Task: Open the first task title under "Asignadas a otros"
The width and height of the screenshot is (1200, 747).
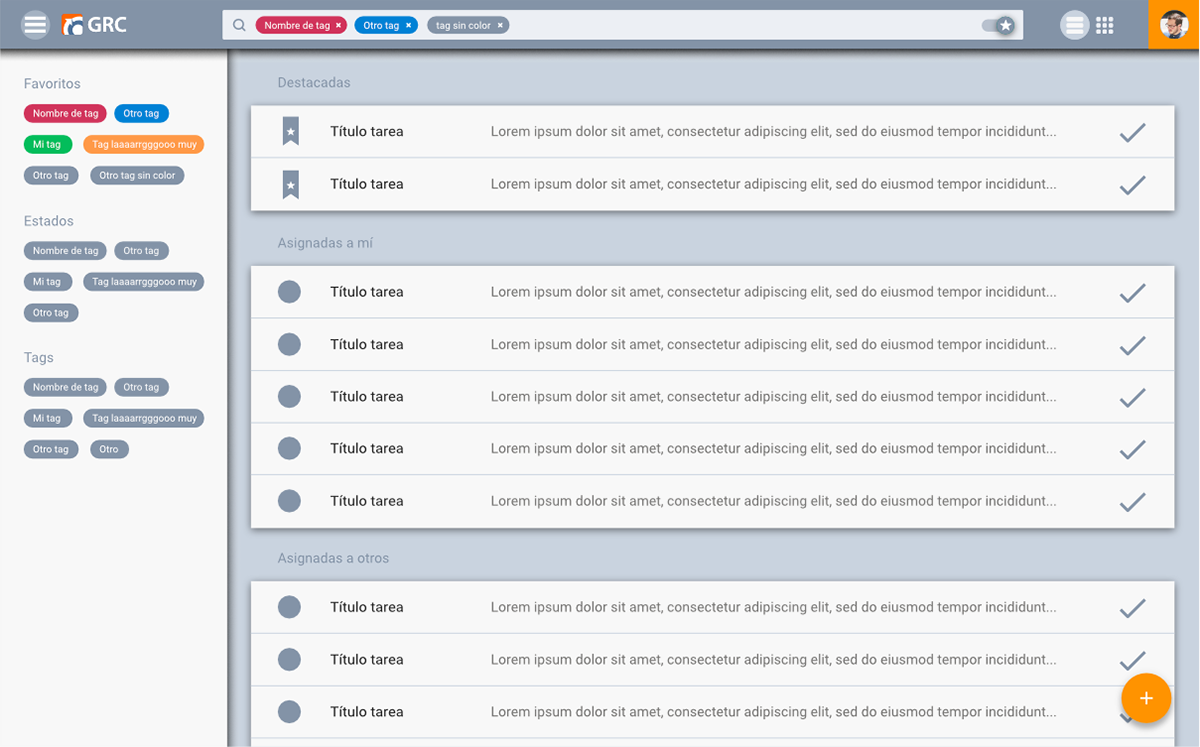Action: click(367, 607)
